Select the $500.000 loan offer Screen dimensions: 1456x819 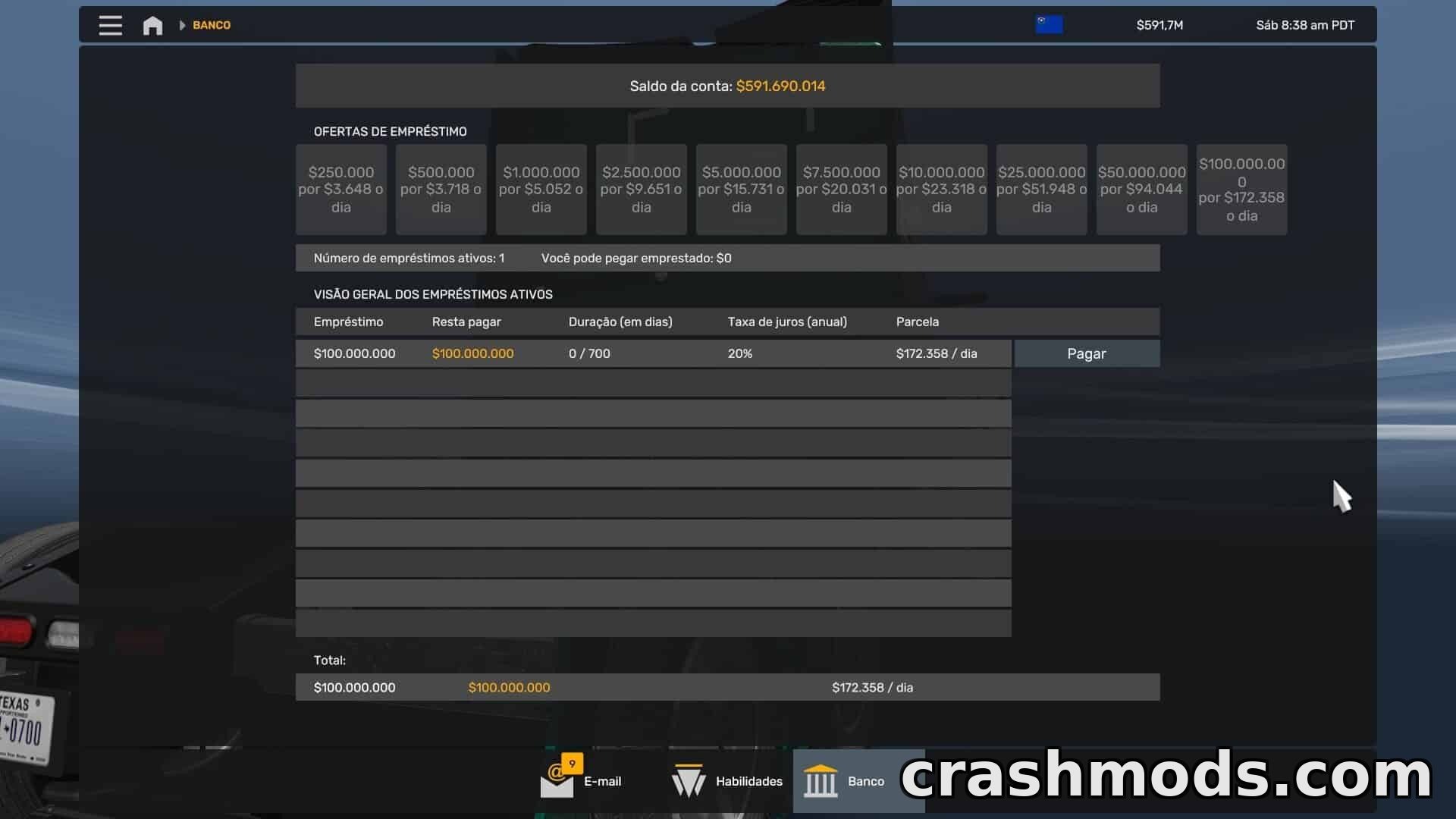(x=441, y=190)
